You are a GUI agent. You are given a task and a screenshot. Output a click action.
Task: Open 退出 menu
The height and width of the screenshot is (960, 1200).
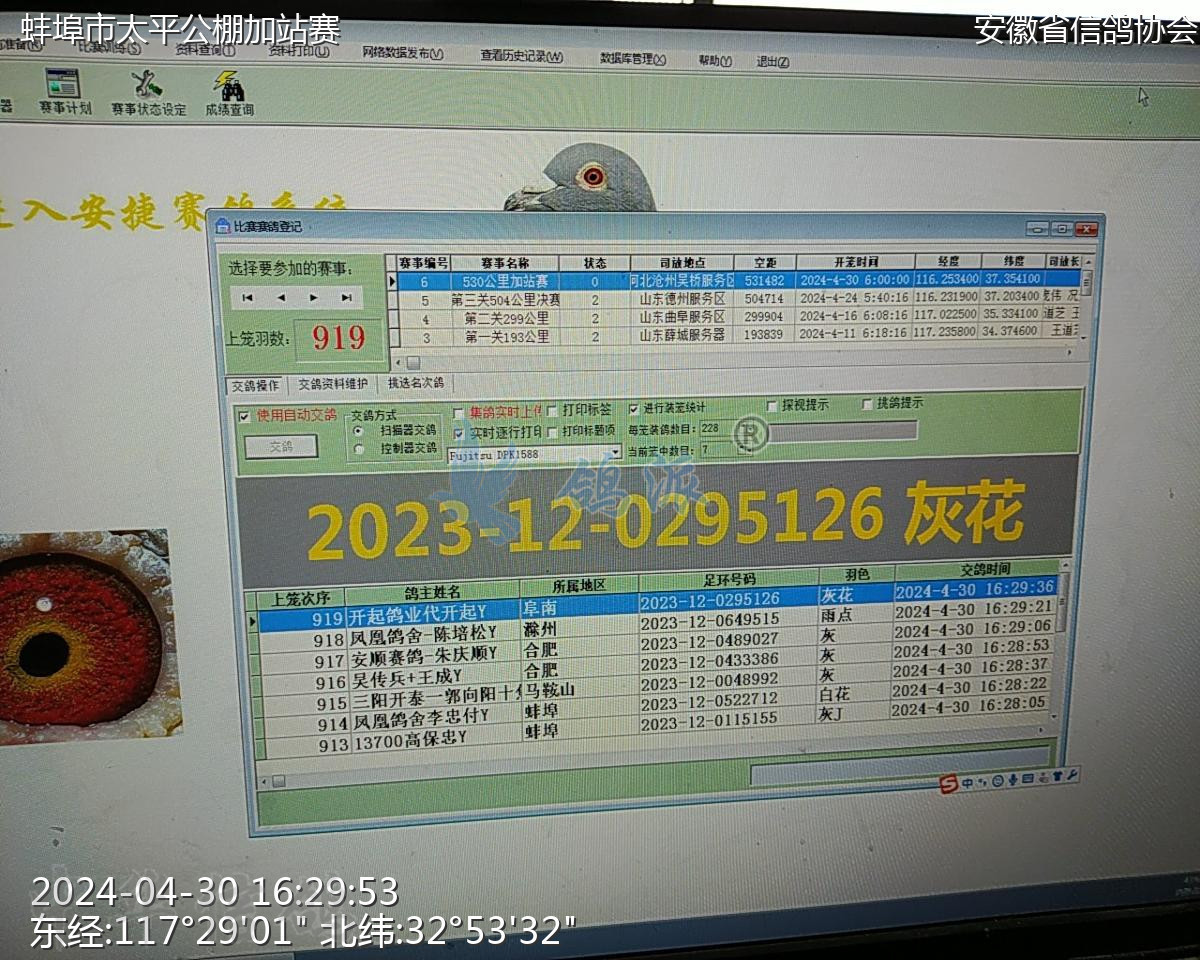(772, 62)
